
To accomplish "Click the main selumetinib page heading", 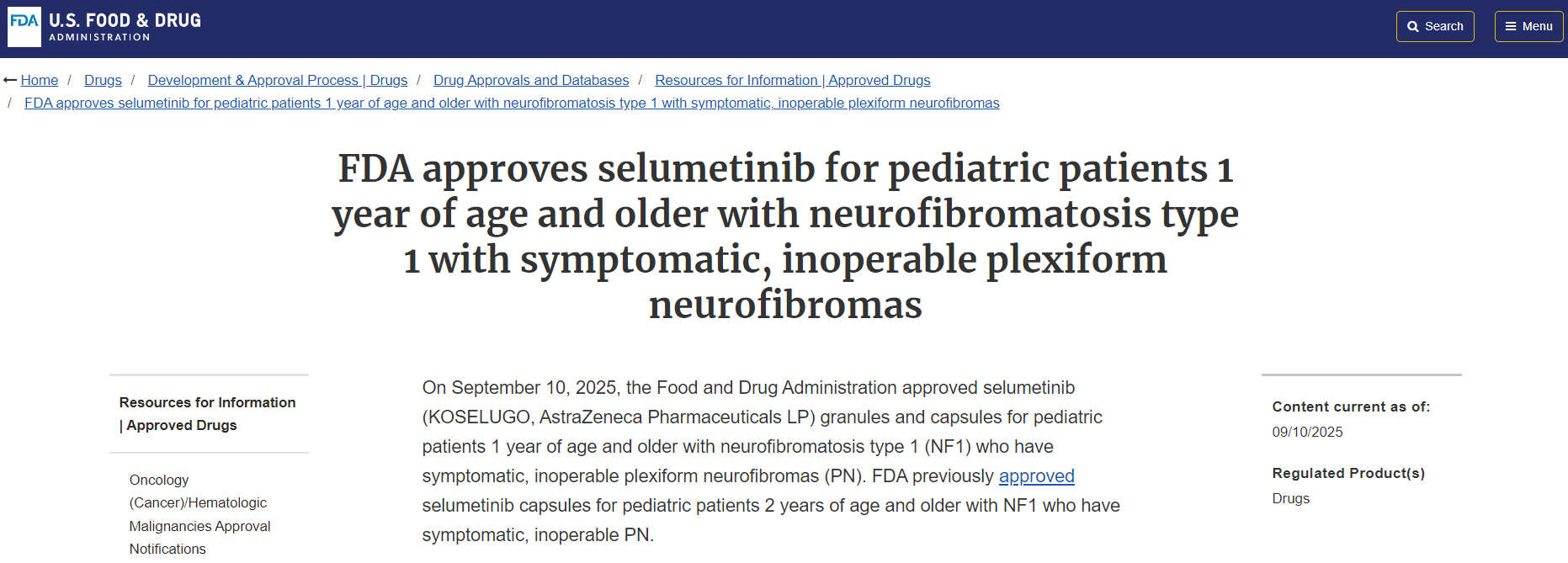I will tap(784, 236).
